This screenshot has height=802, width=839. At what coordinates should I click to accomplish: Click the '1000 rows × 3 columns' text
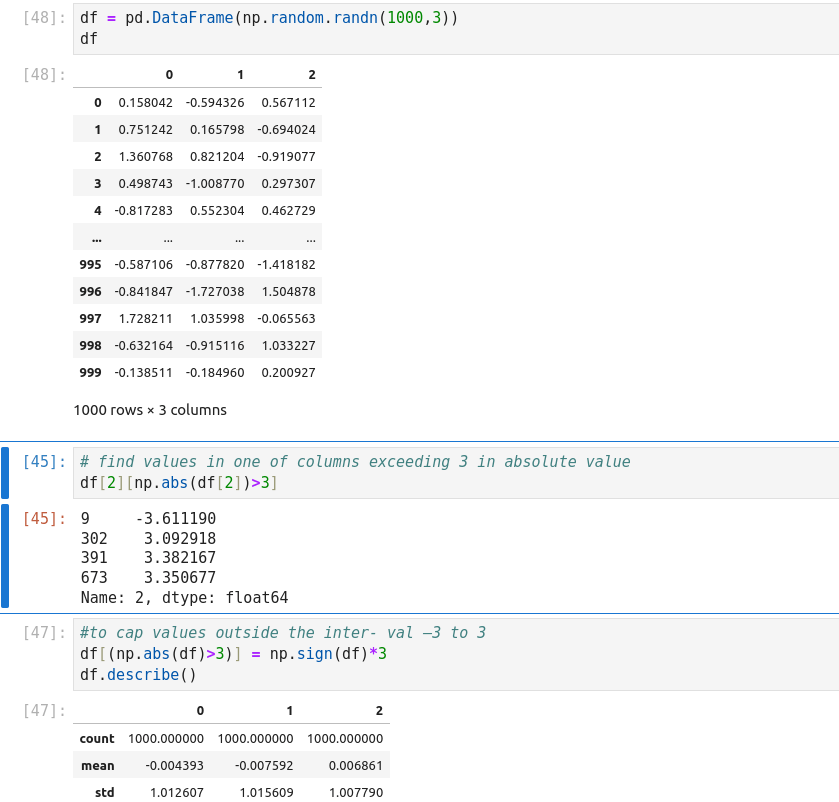tap(150, 410)
